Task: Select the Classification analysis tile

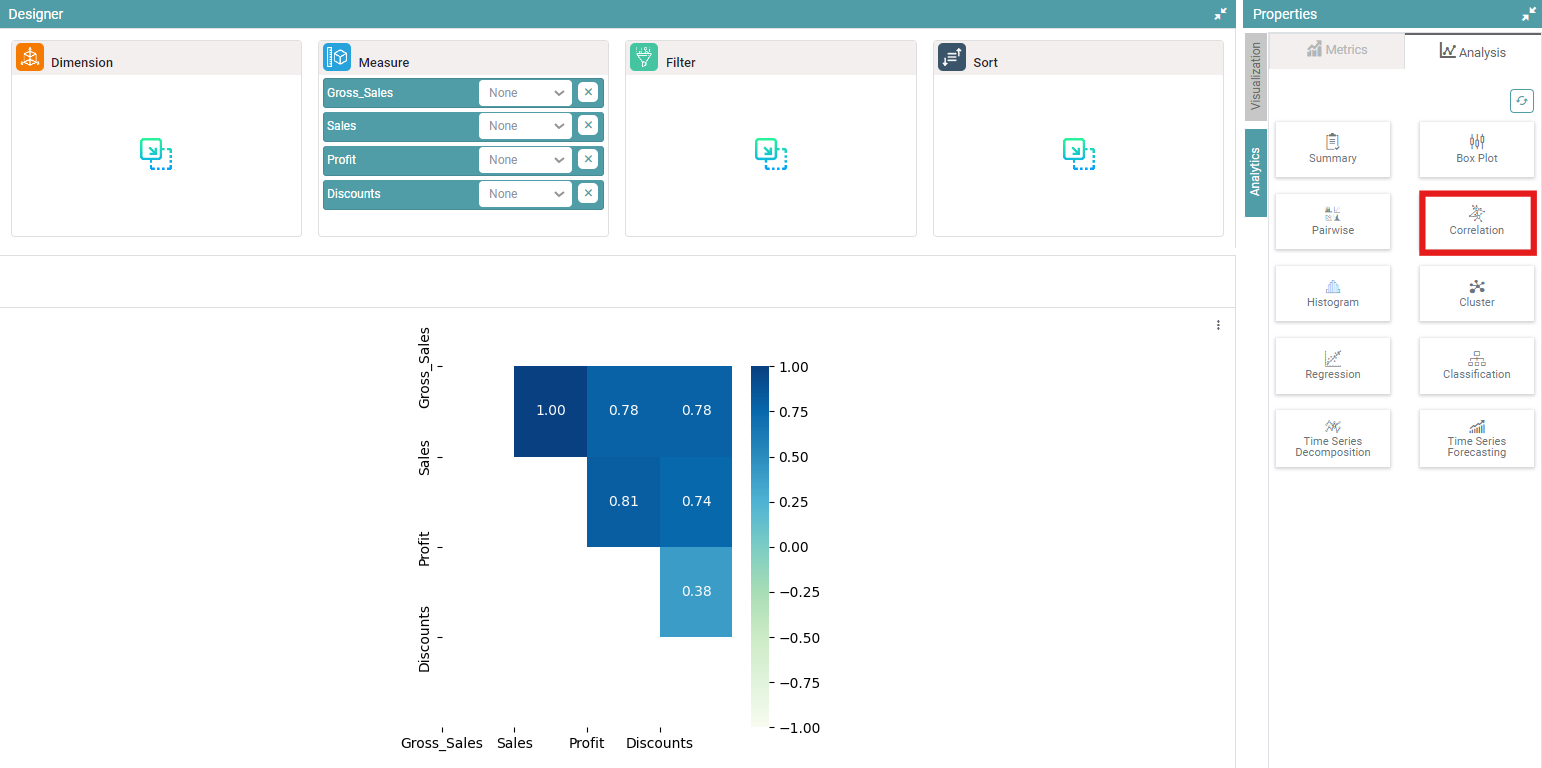Action: (x=1476, y=366)
